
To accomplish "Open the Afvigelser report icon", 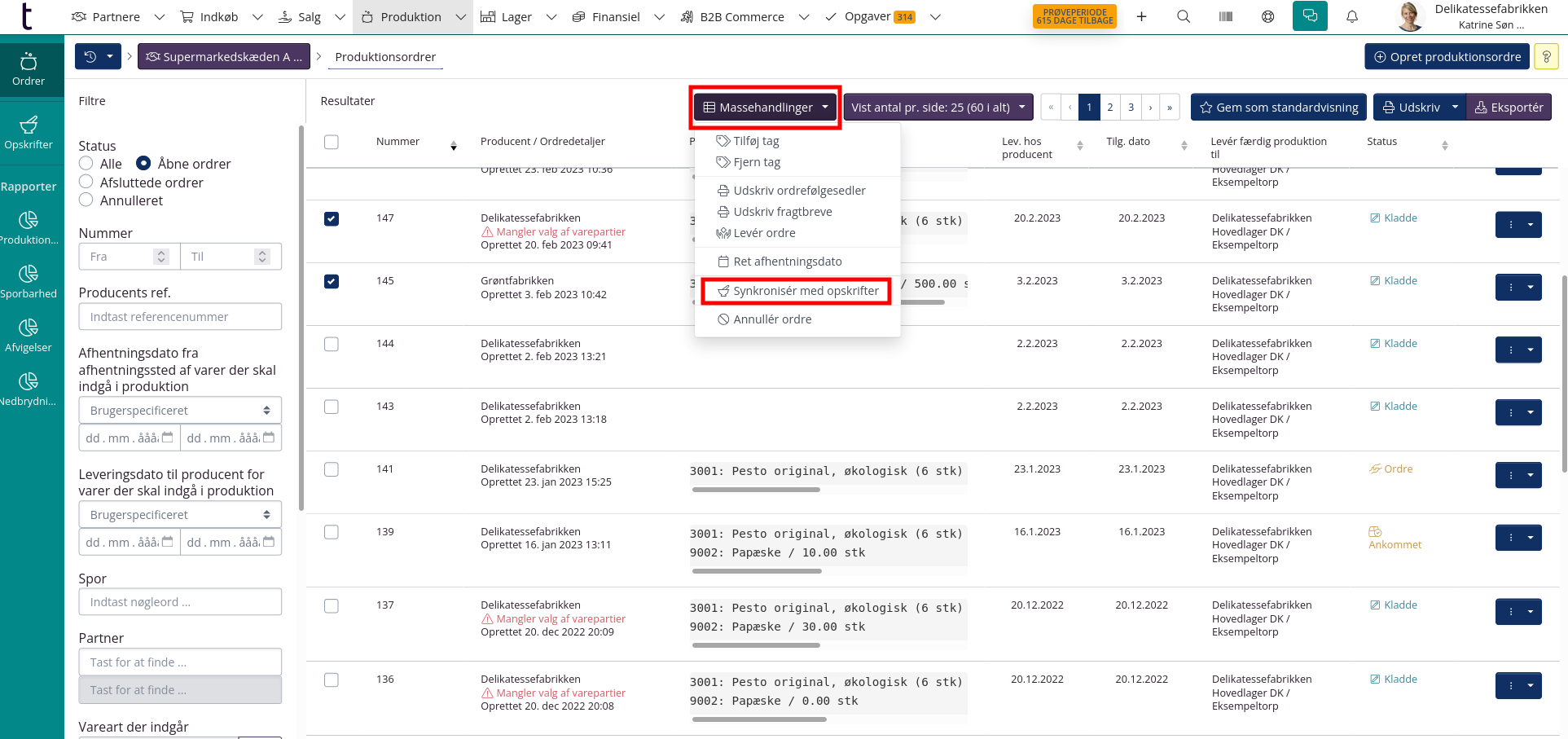I will coord(29,335).
